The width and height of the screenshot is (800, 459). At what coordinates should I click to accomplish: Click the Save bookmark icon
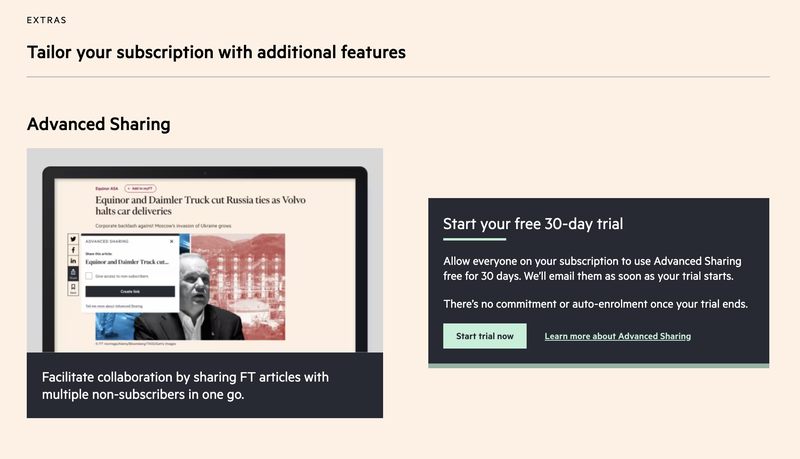click(73, 288)
